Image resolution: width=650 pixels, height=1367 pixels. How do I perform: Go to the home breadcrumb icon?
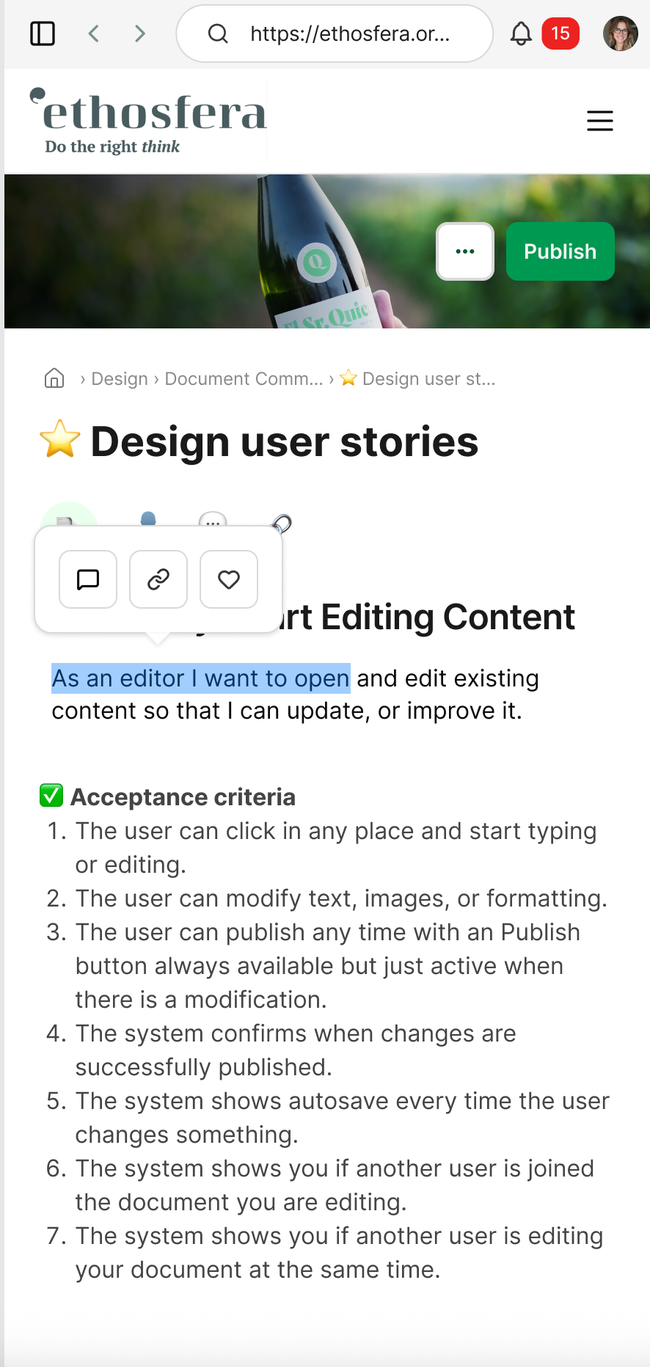coord(54,378)
